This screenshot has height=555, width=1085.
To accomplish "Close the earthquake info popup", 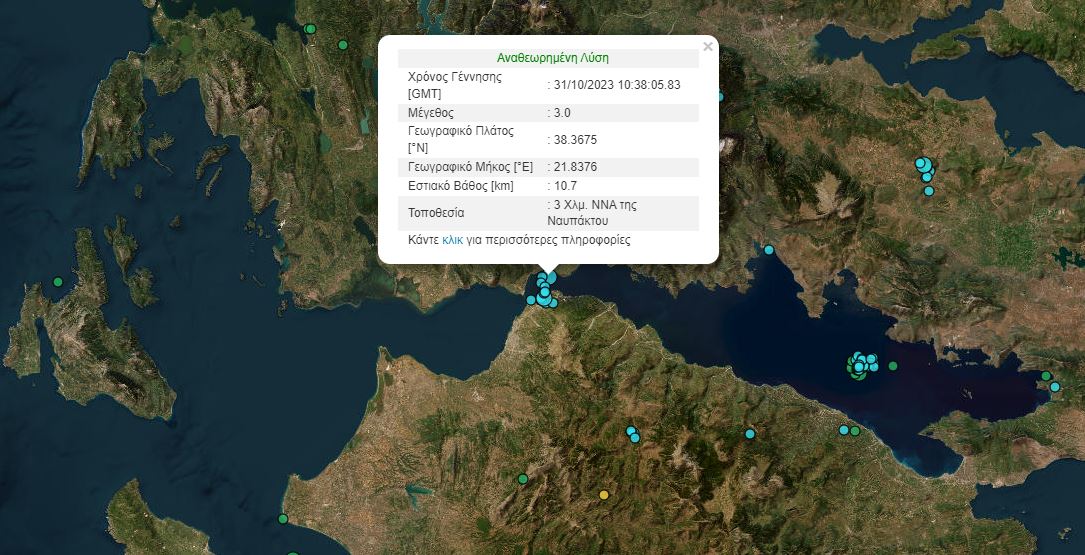I will 708,46.
